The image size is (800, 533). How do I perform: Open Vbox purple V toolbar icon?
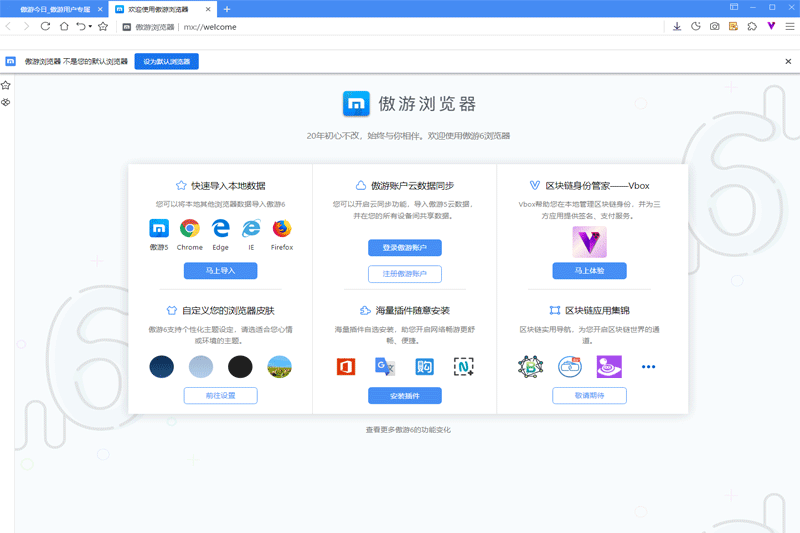click(771, 27)
